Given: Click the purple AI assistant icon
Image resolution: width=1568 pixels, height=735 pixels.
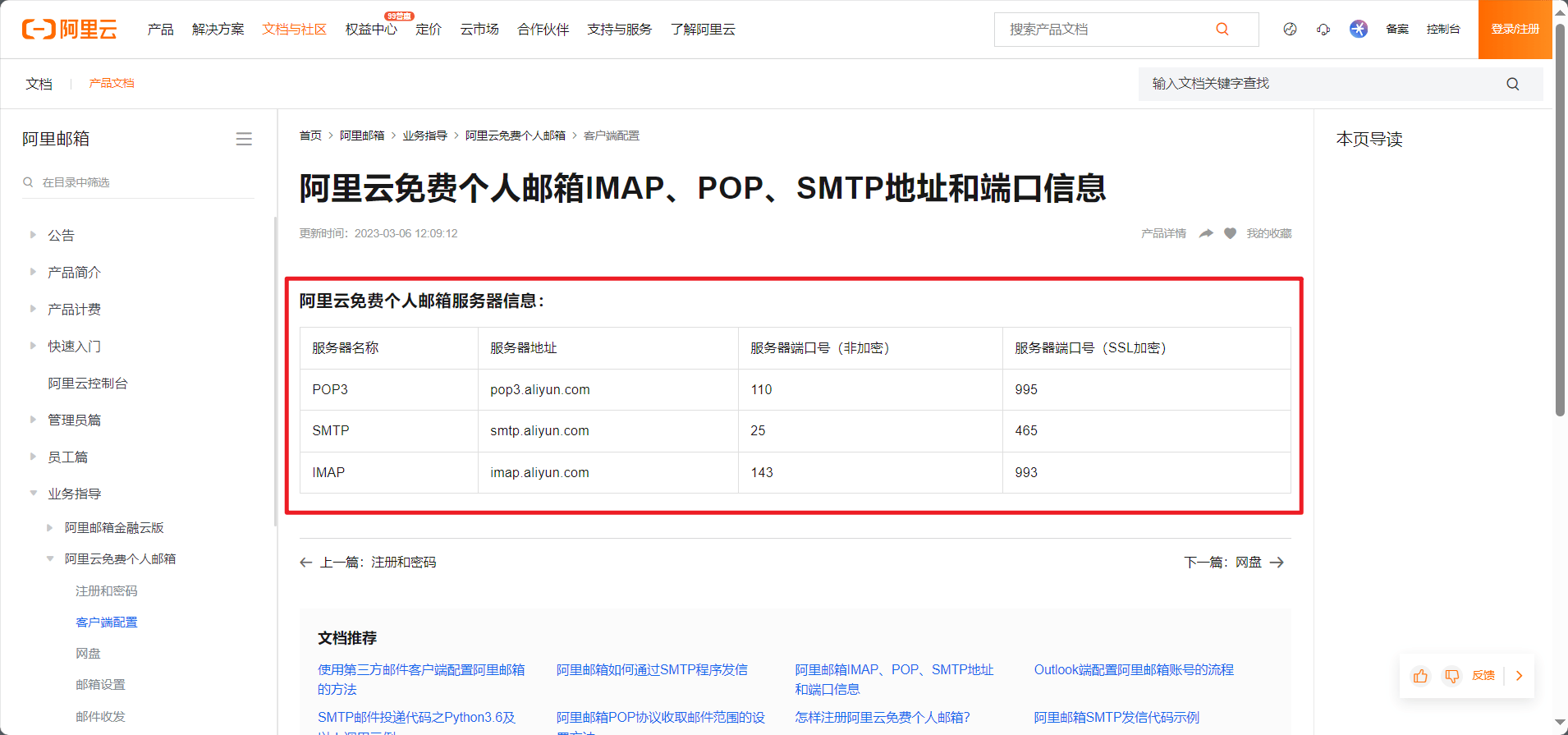Looking at the screenshot, I should [x=1359, y=30].
